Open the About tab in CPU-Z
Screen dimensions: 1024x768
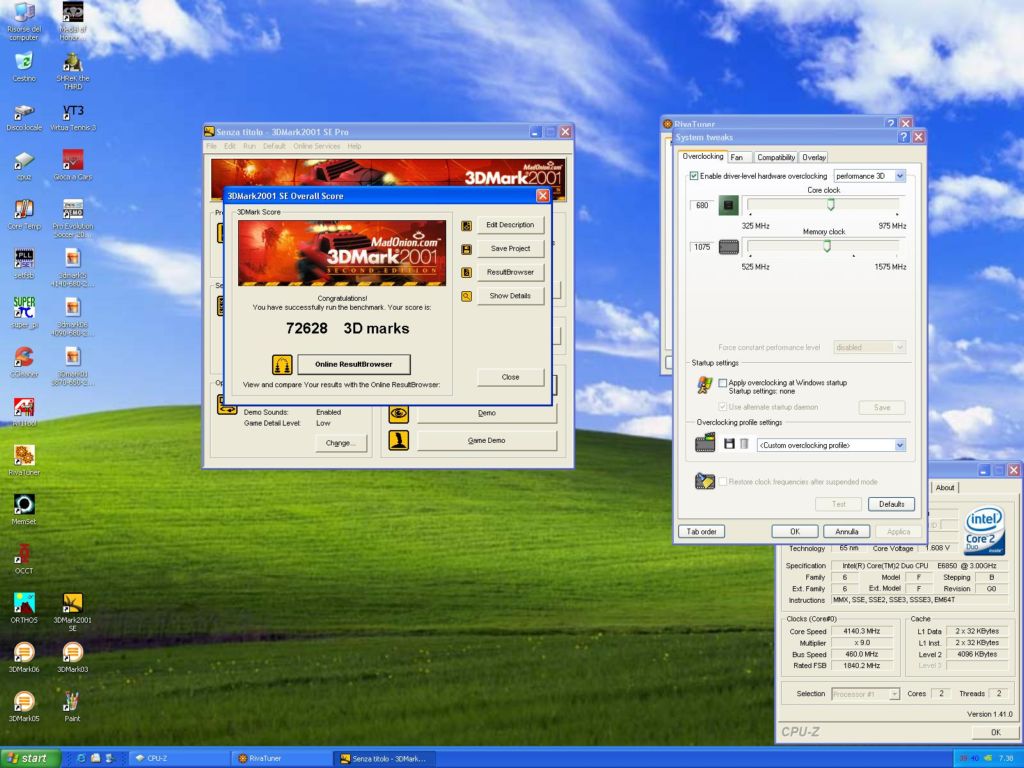[945, 488]
